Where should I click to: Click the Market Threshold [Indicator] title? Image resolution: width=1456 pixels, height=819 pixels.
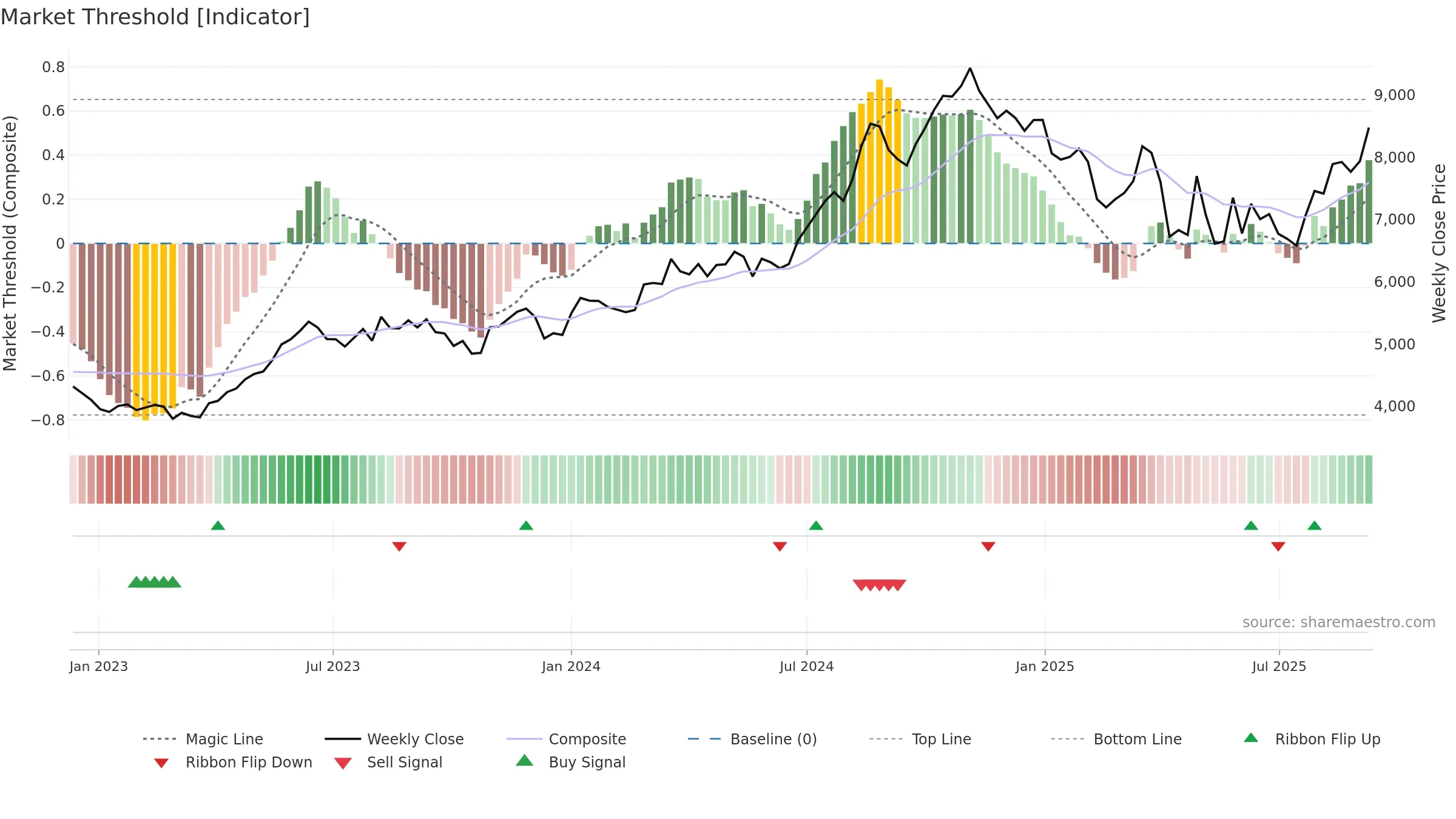click(x=155, y=17)
